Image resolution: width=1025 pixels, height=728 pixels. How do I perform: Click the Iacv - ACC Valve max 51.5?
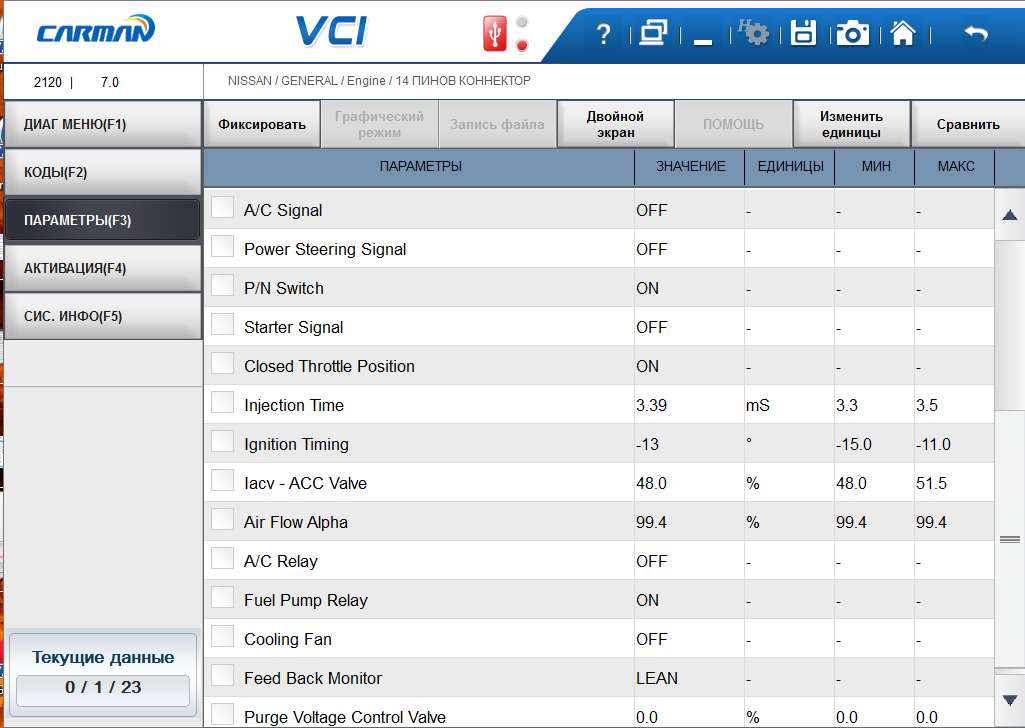(x=932, y=483)
